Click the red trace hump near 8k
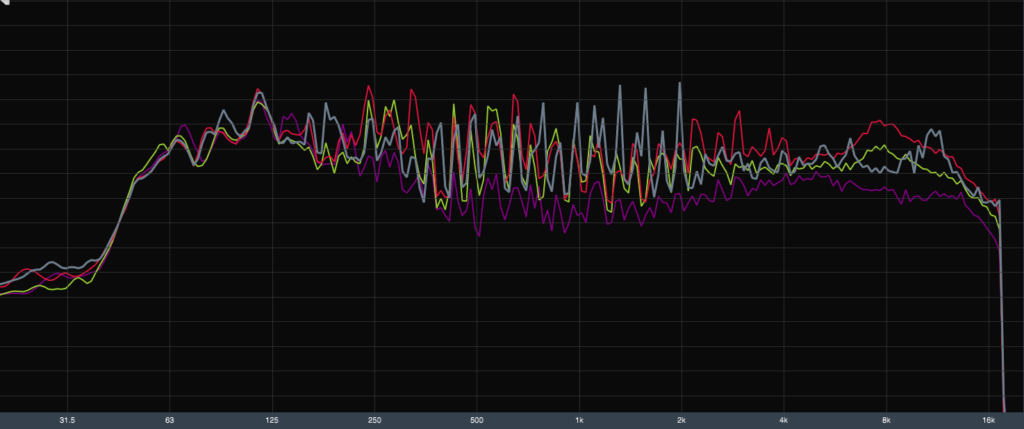Image resolution: width=1024 pixels, height=429 pixels. (880, 123)
